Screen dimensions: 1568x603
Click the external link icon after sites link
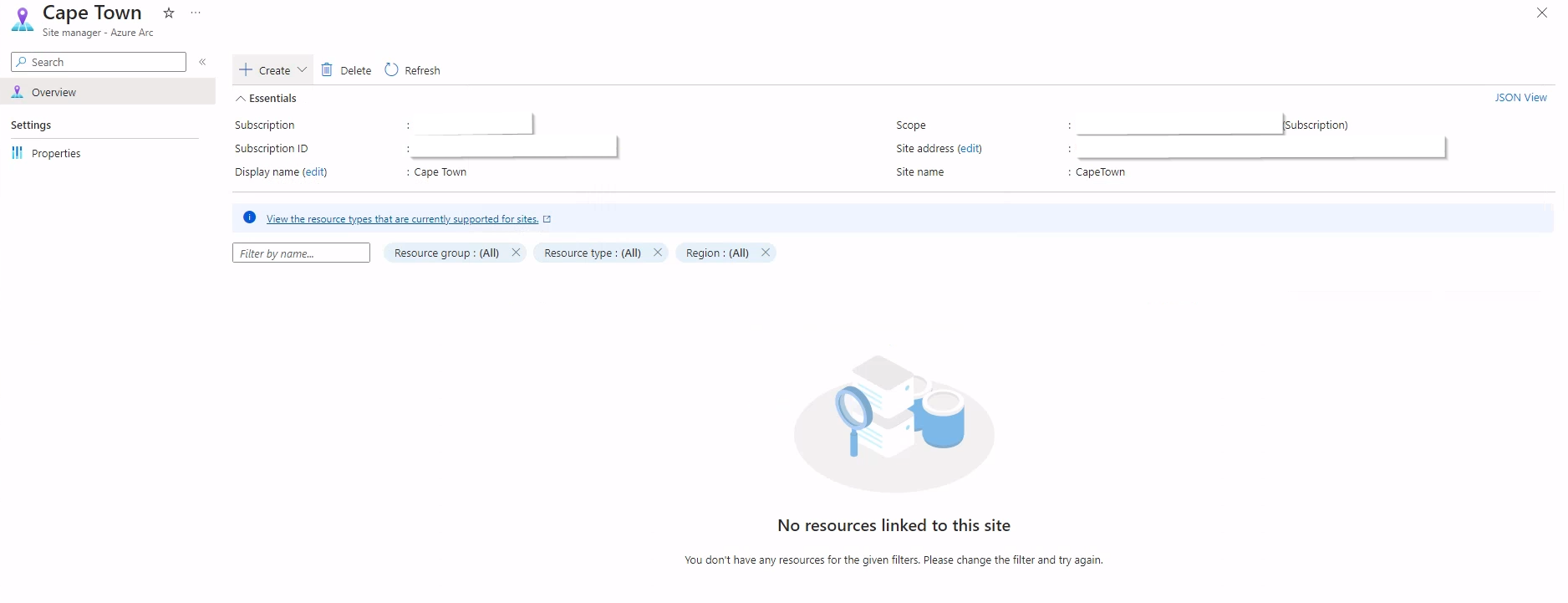547,219
